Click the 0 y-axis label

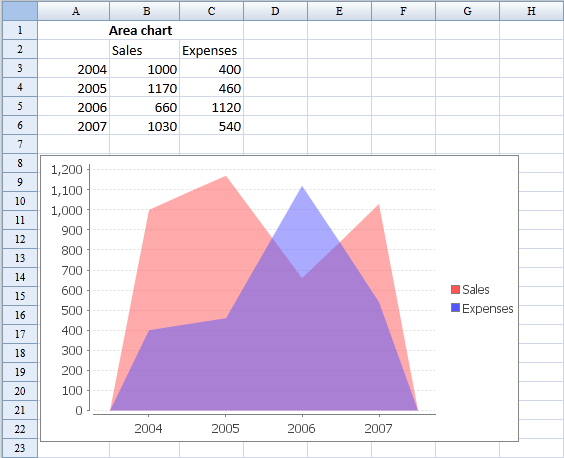pyautogui.click(x=79, y=411)
